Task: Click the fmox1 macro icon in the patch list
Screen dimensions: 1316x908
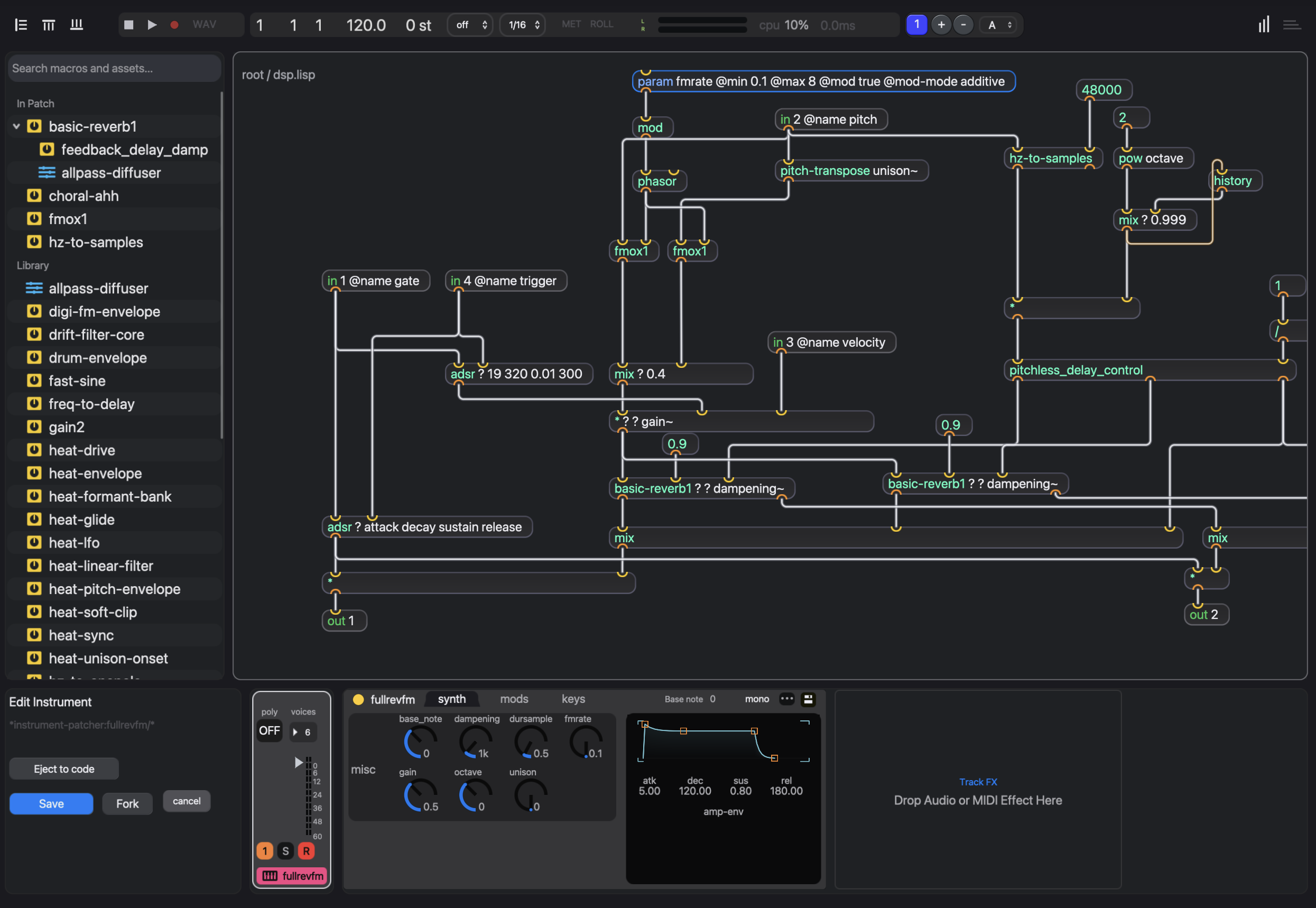Action: (34, 219)
